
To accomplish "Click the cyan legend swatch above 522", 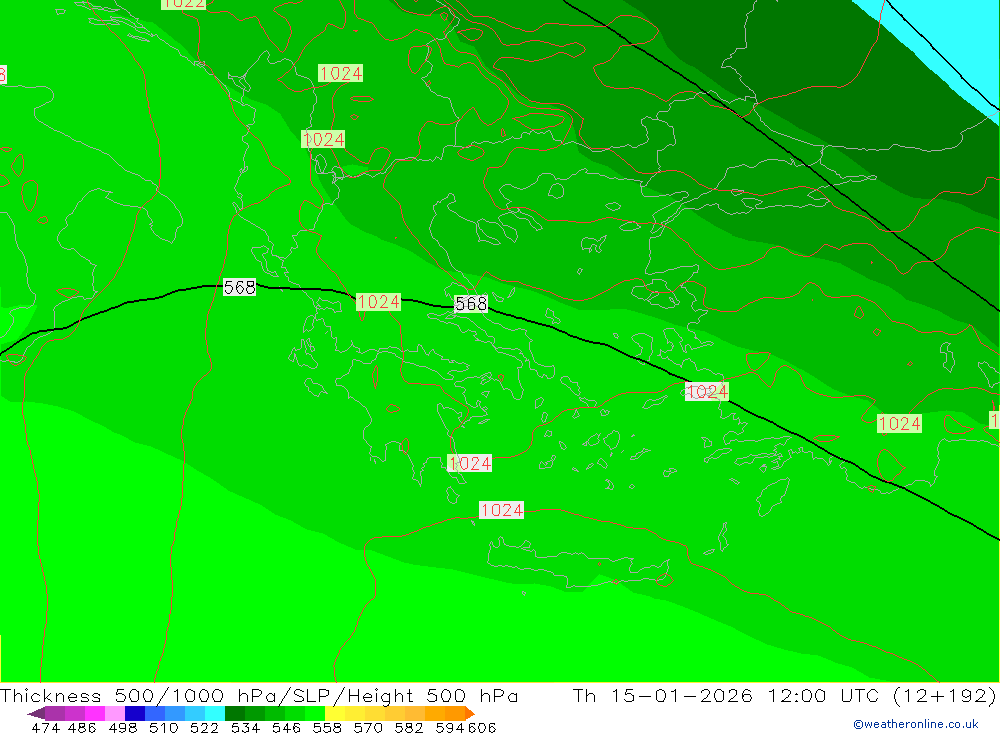I will (x=214, y=713).
